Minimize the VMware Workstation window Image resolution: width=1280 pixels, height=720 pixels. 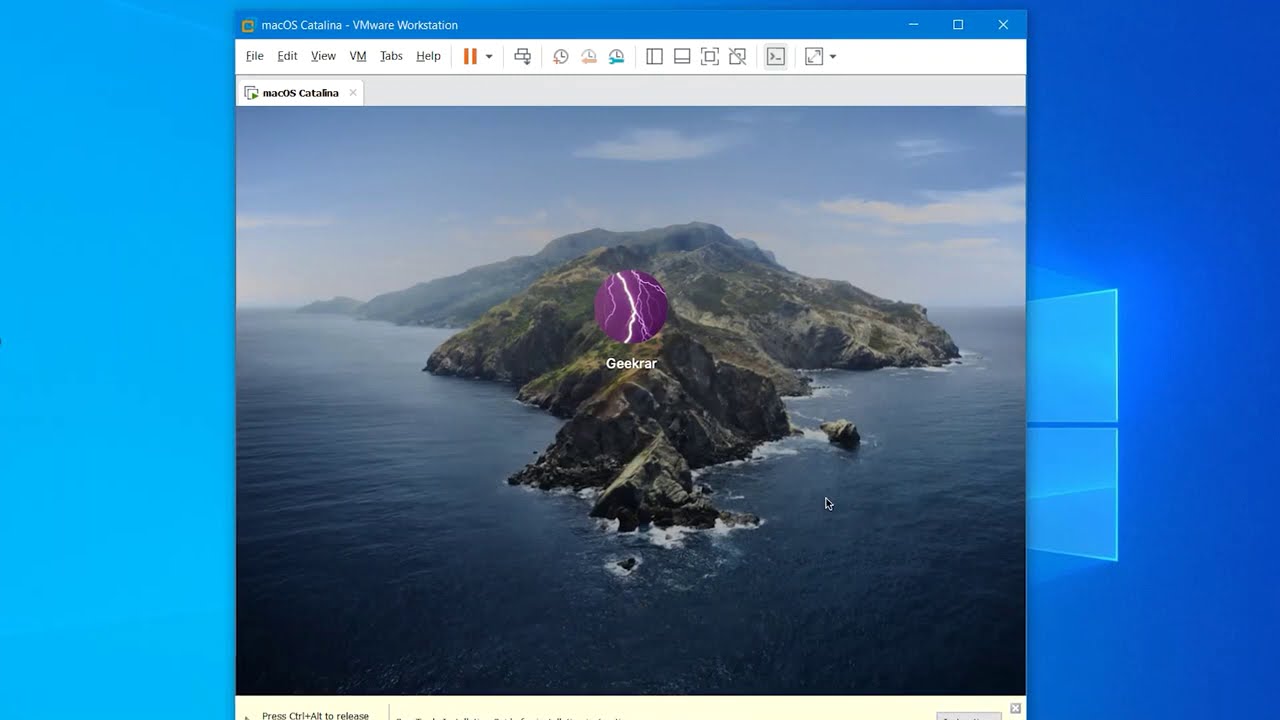coord(913,25)
